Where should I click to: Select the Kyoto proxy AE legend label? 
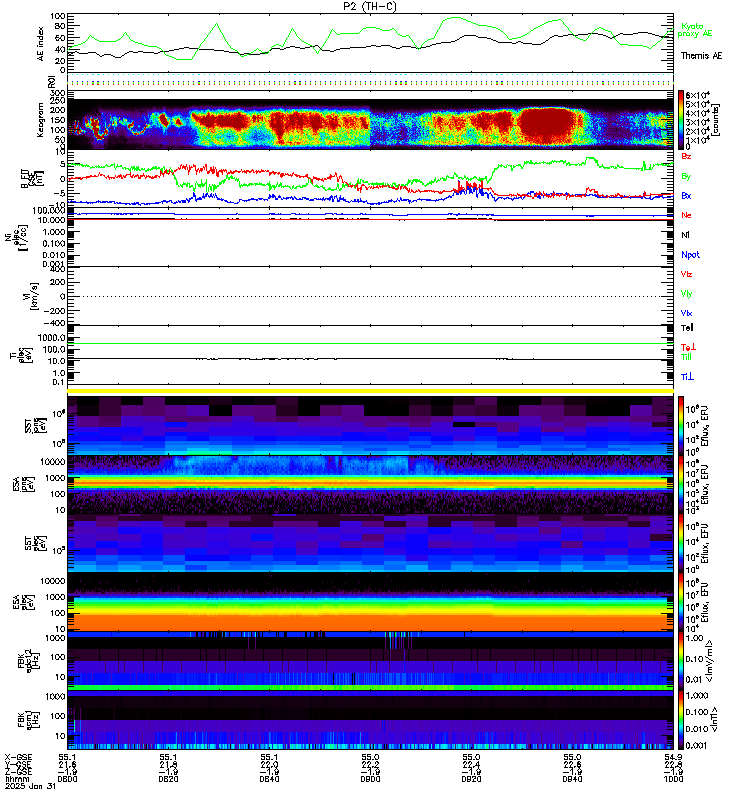tap(694, 30)
